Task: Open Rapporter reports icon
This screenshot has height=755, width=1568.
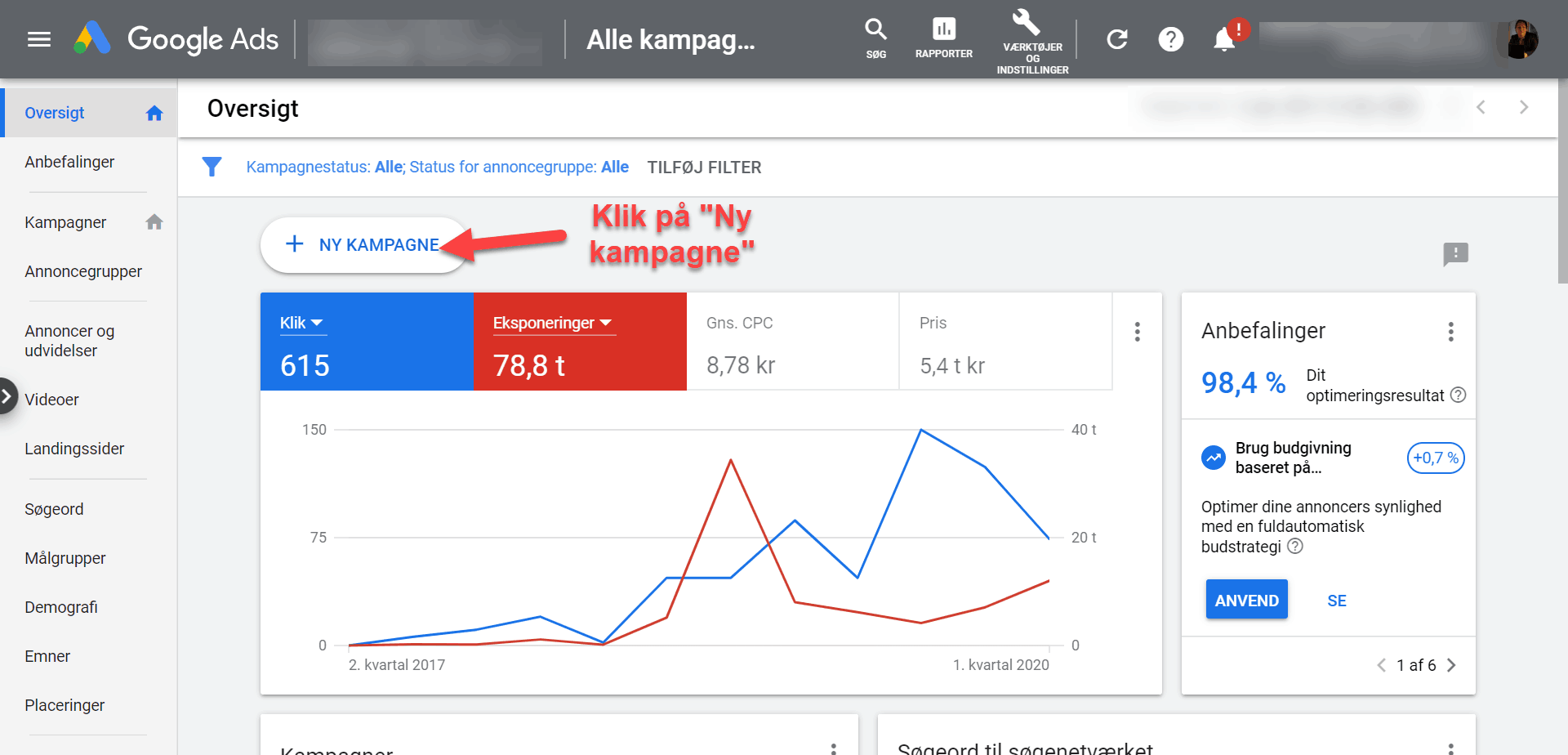Action: tap(944, 38)
